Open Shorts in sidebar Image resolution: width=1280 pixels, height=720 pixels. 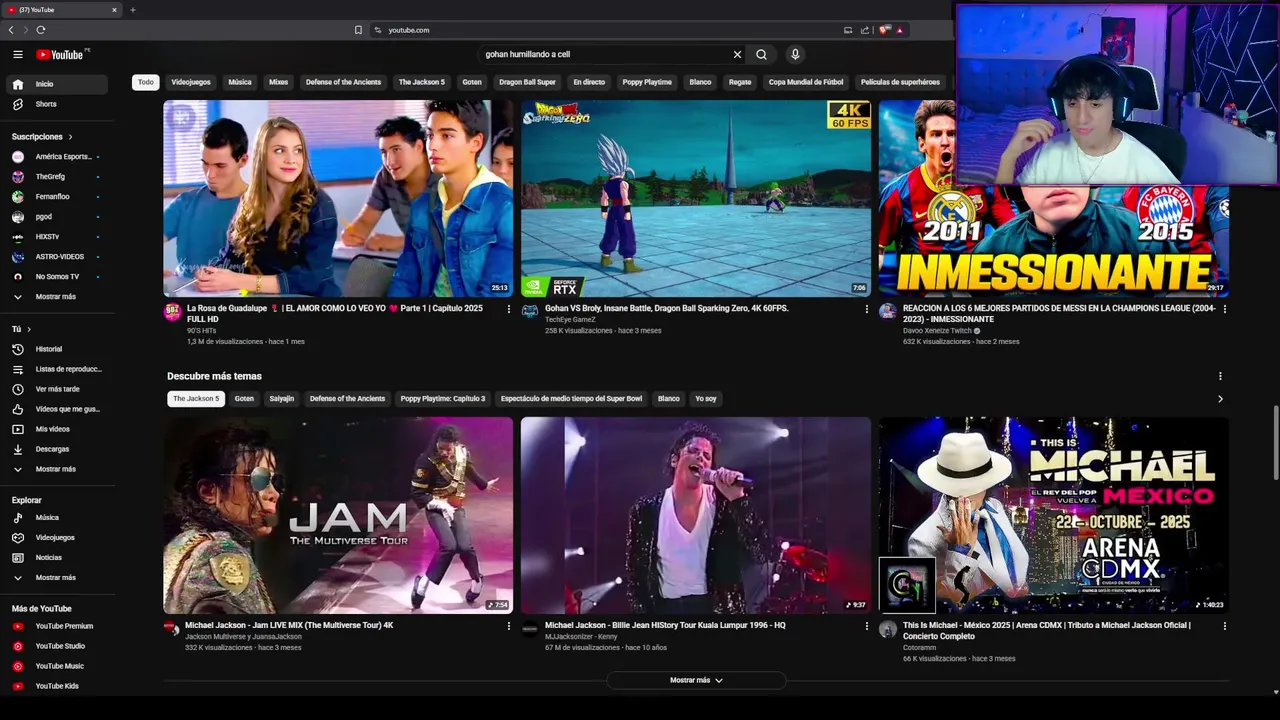click(x=56, y=104)
